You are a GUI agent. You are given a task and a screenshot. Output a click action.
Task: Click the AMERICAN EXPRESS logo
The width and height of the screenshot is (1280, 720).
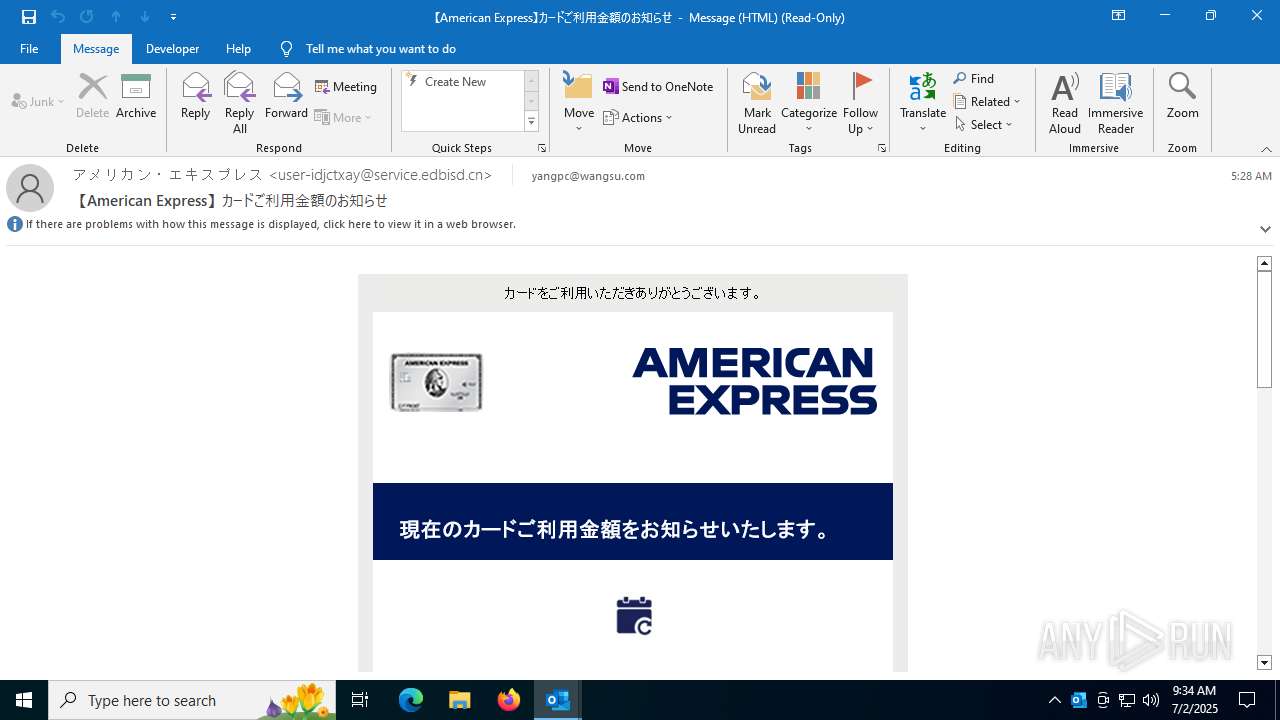pos(755,381)
